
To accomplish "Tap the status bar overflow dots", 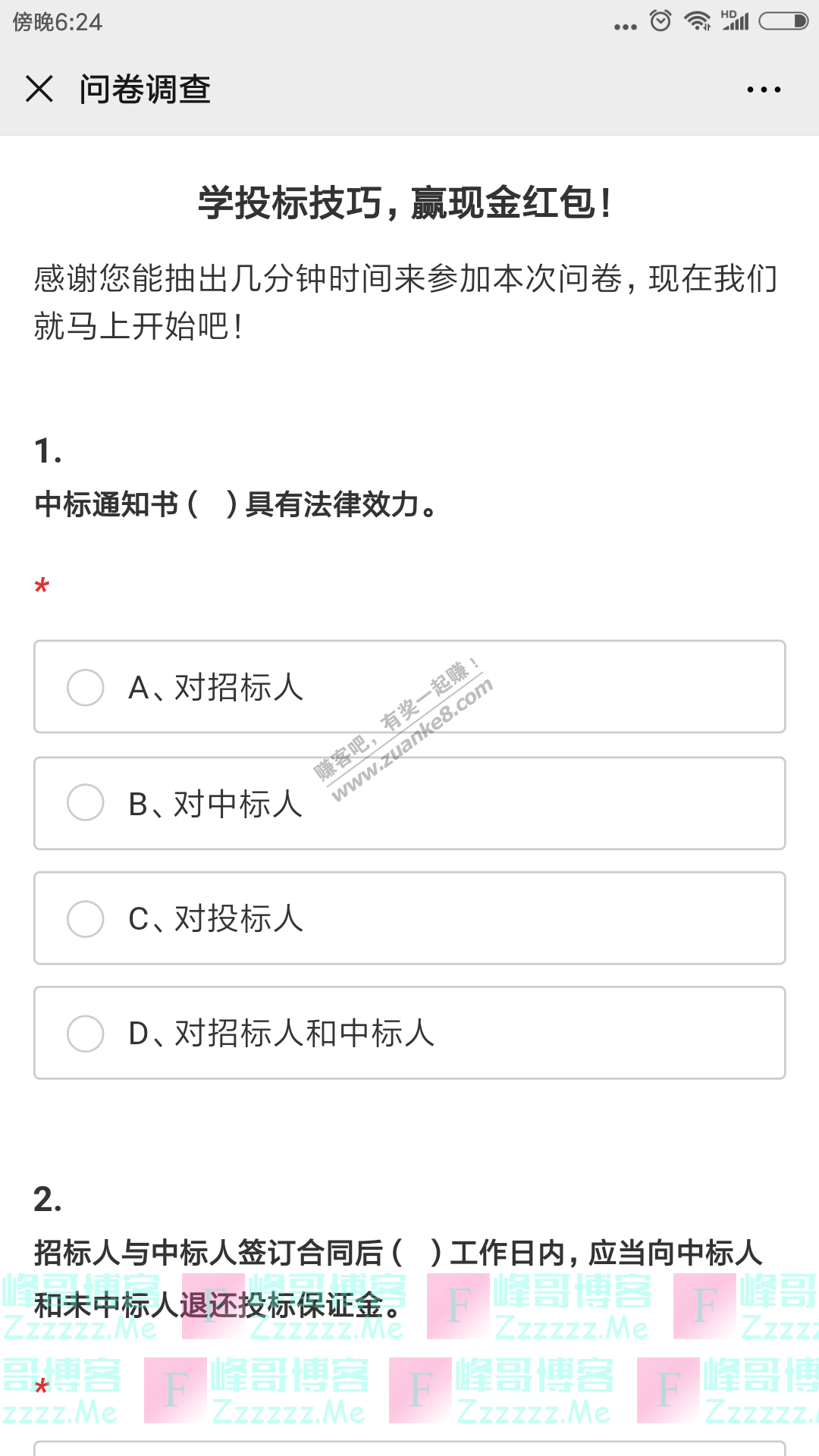I will pyautogui.click(x=626, y=27).
